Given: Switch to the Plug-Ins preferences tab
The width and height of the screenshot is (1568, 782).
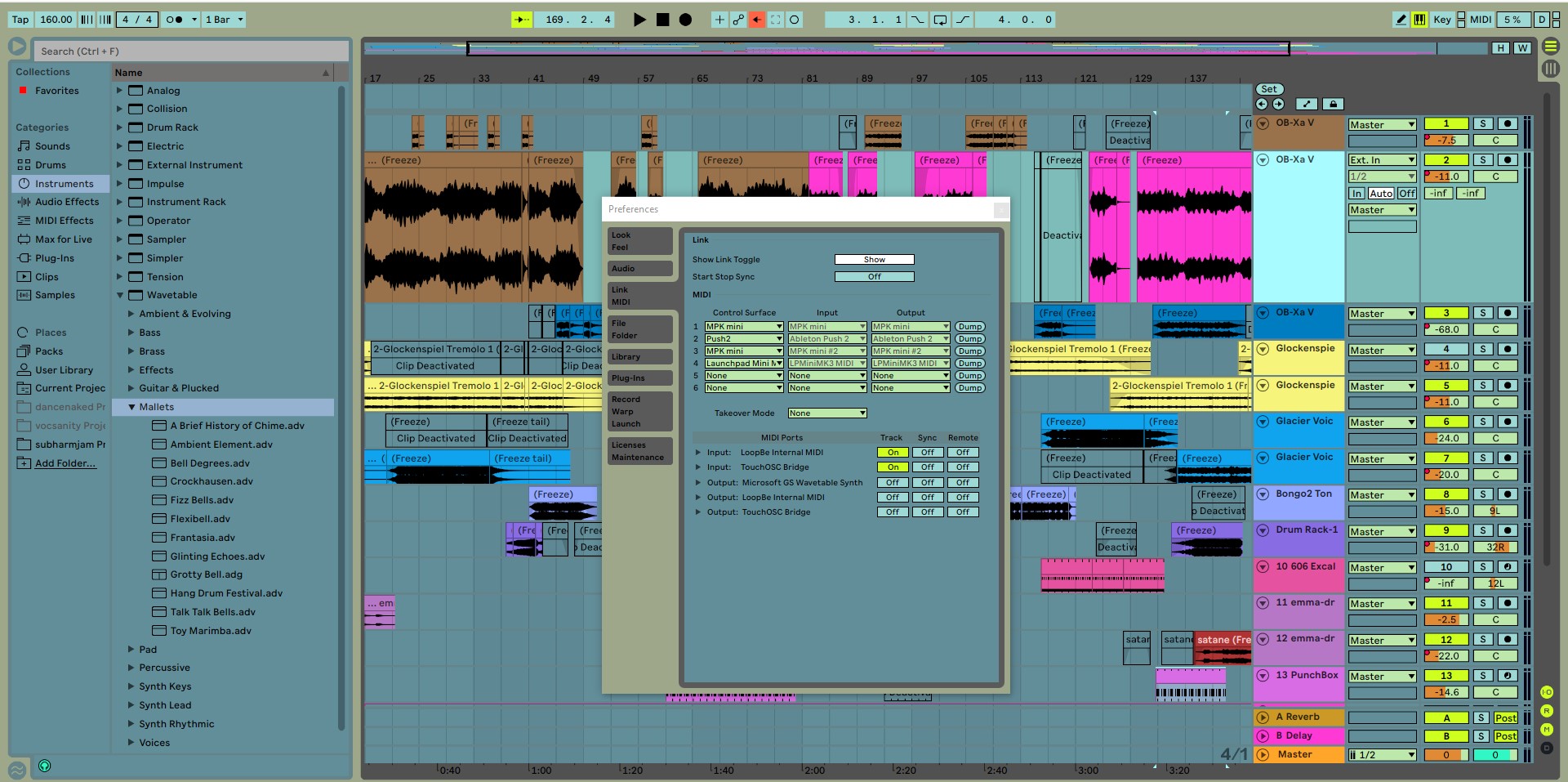Looking at the screenshot, I should 639,378.
